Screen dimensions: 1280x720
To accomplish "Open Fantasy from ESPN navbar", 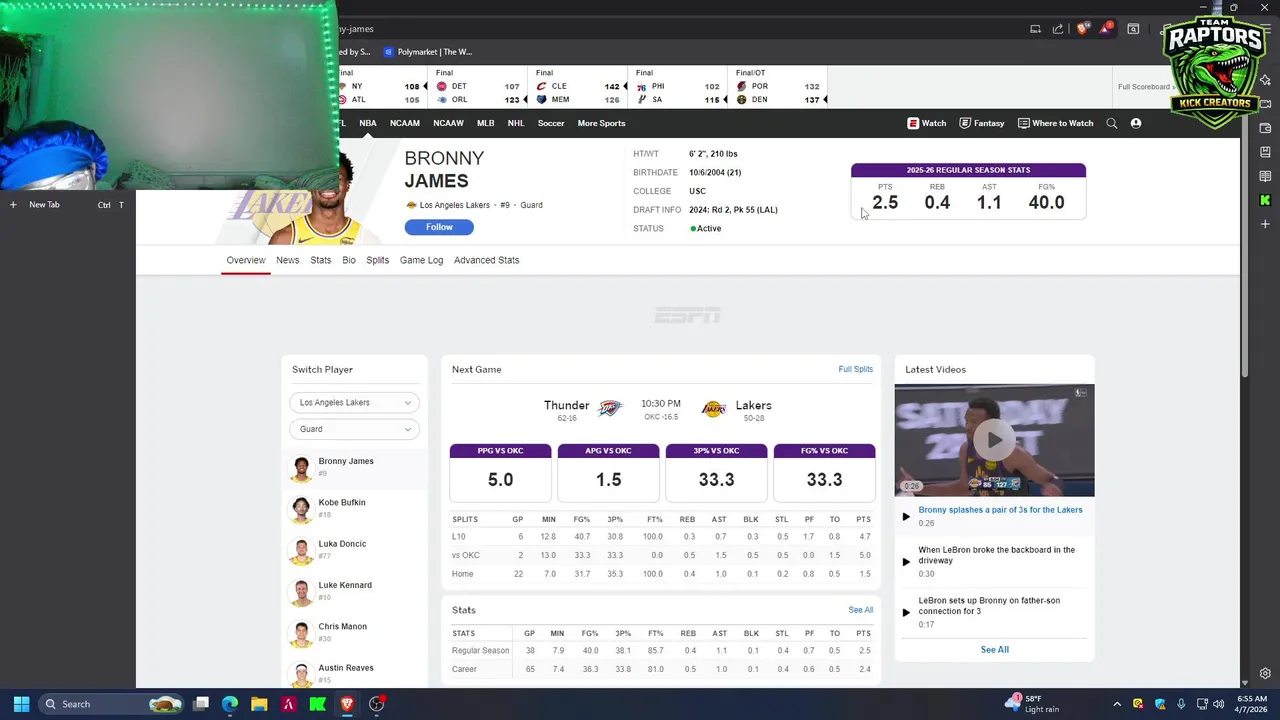I will coord(981,123).
